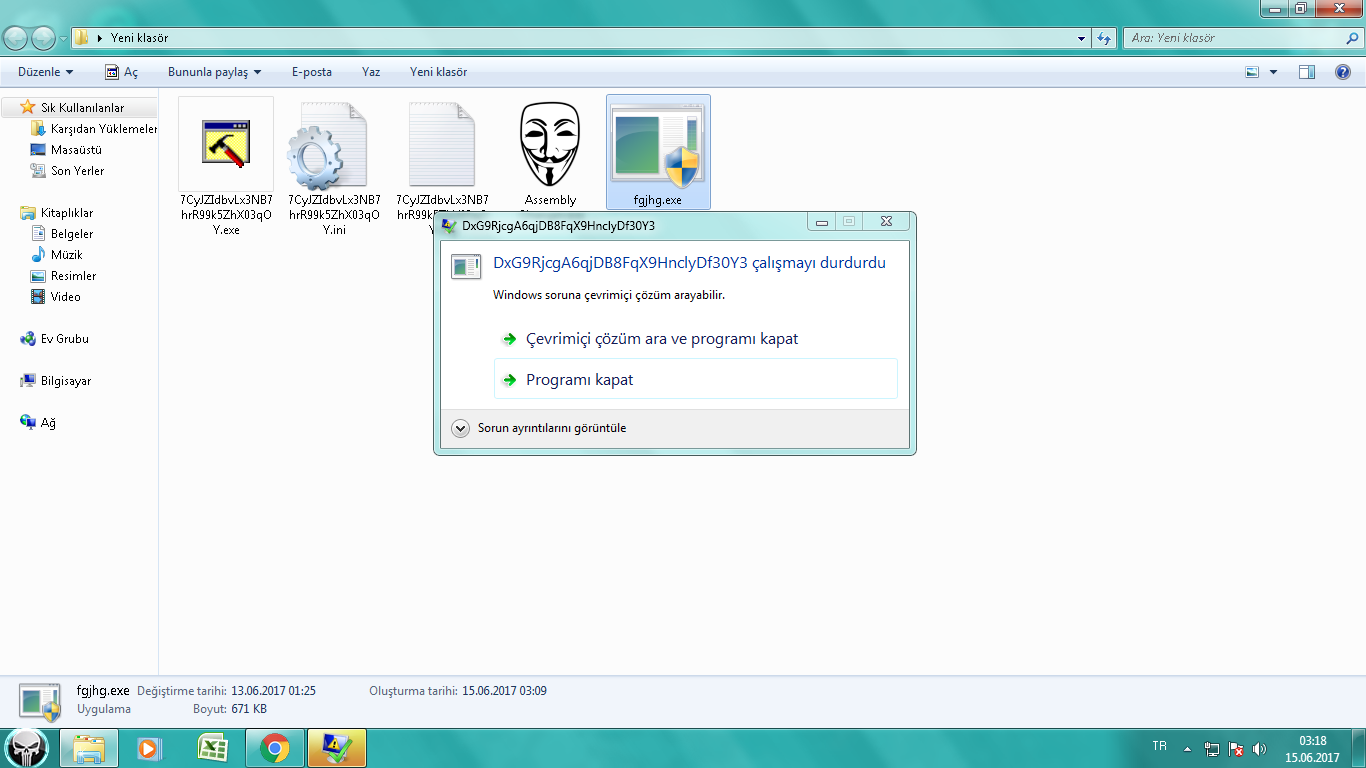
Task: Click the fgjhg.exe details pane thumbnail
Action: tap(41, 700)
